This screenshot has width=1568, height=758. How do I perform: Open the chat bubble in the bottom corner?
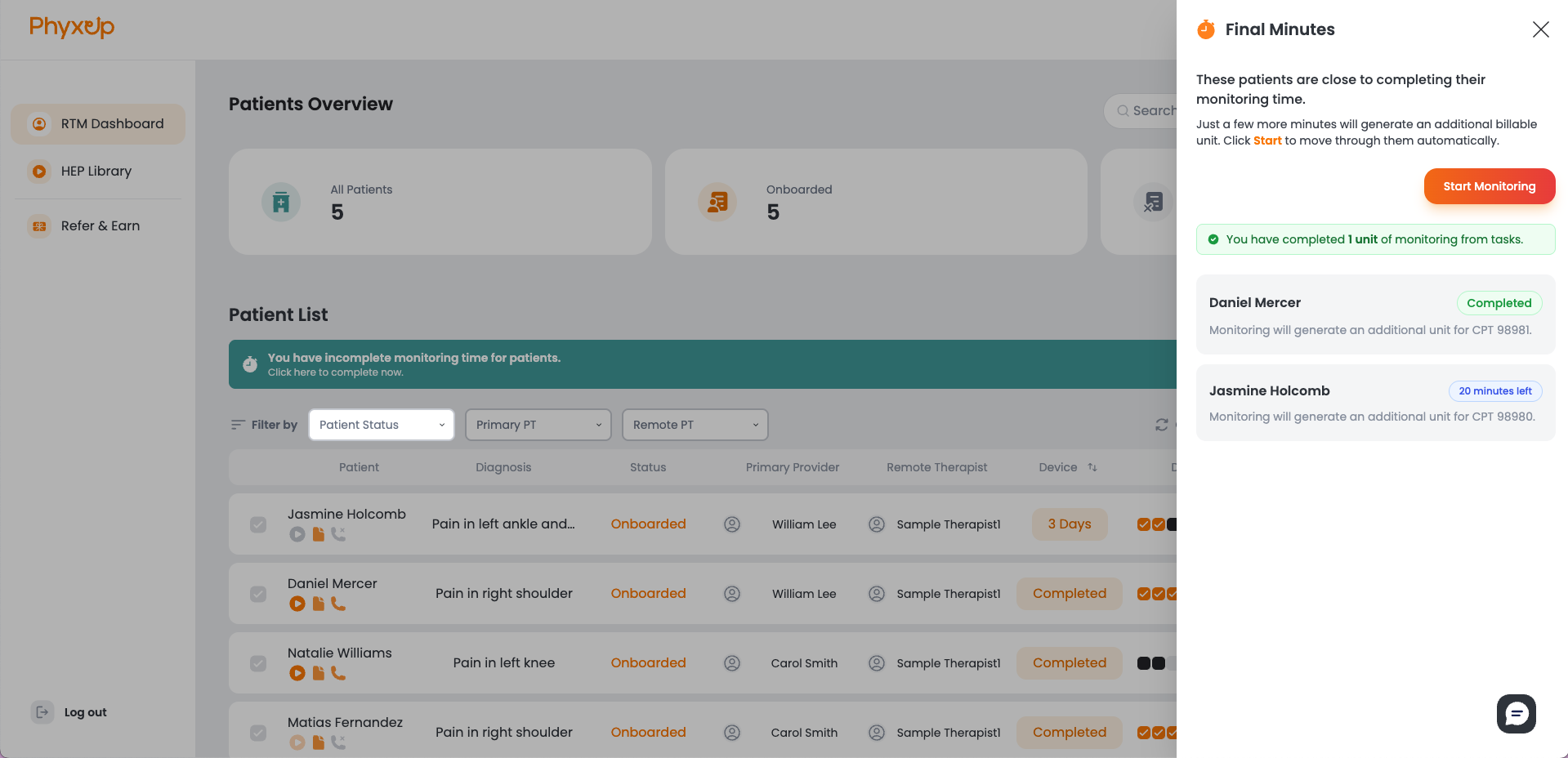pyautogui.click(x=1516, y=714)
